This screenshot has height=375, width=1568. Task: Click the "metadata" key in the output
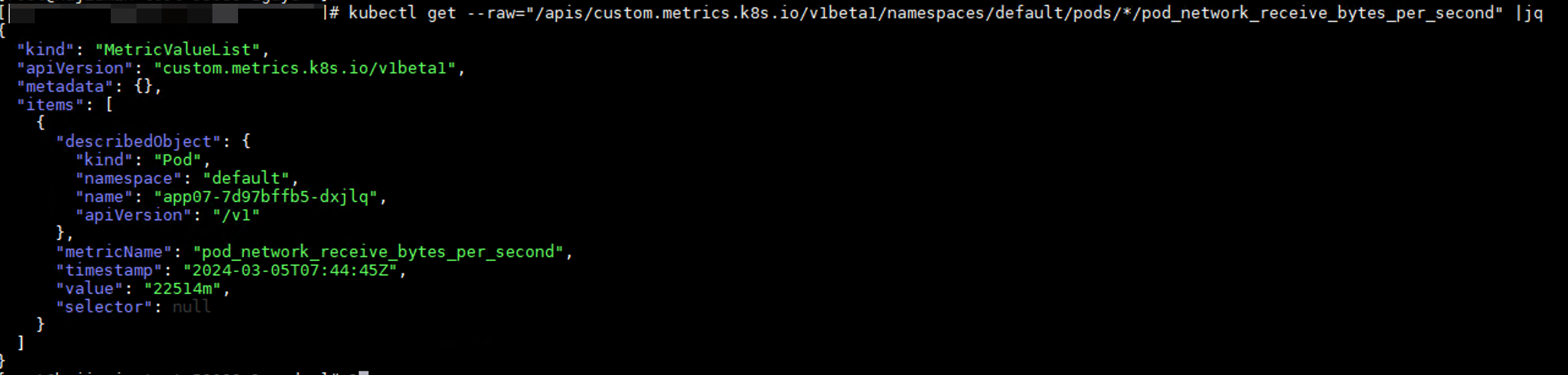[65, 86]
